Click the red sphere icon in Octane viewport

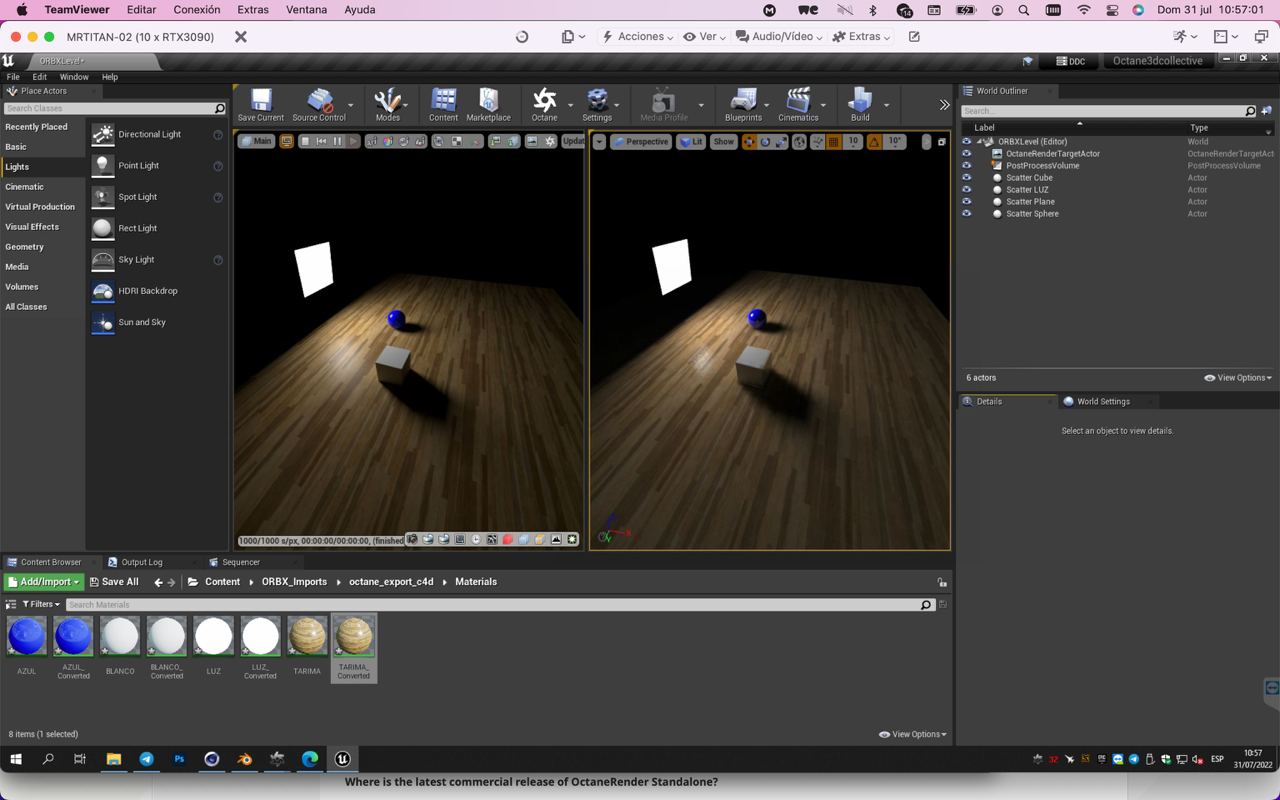click(508, 540)
